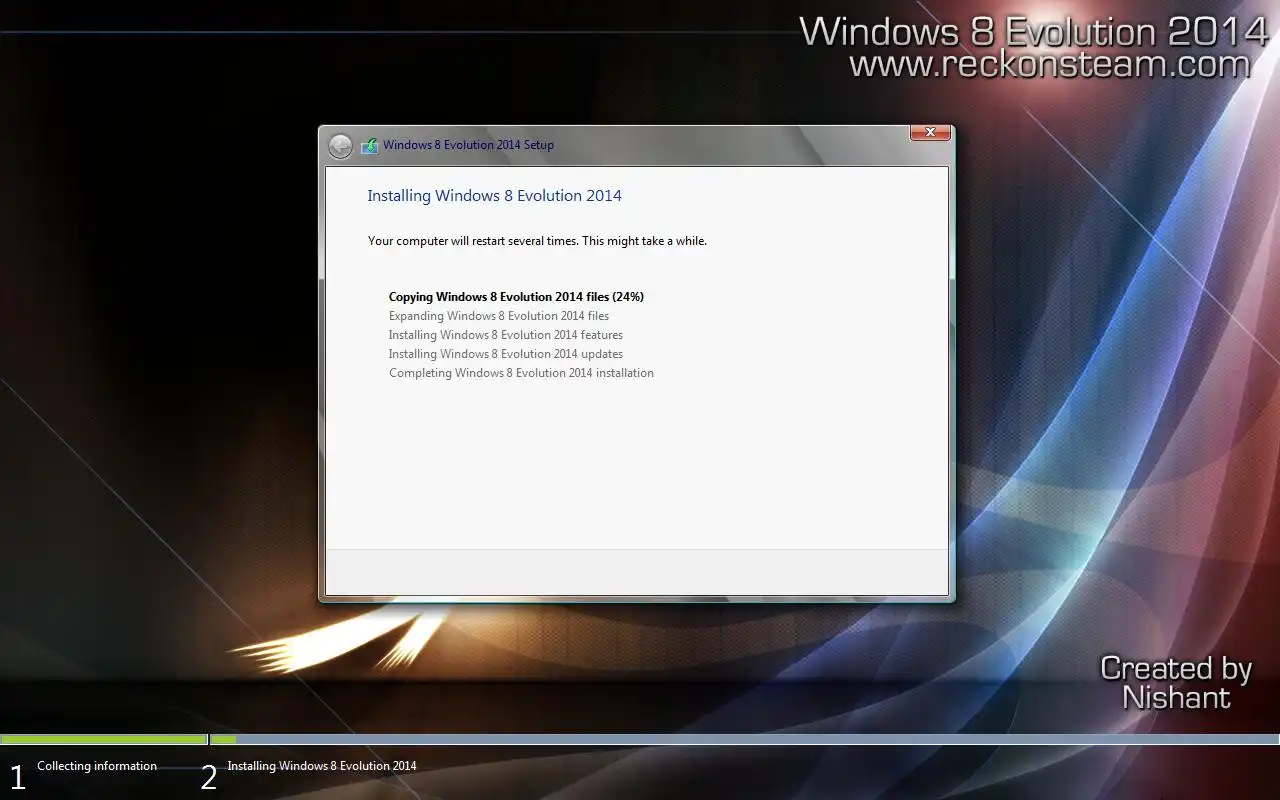Image resolution: width=1280 pixels, height=800 pixels.
Task: Select 'Installing Windows 8 Evolution 2014 features' step
Action: coord(506,335)
